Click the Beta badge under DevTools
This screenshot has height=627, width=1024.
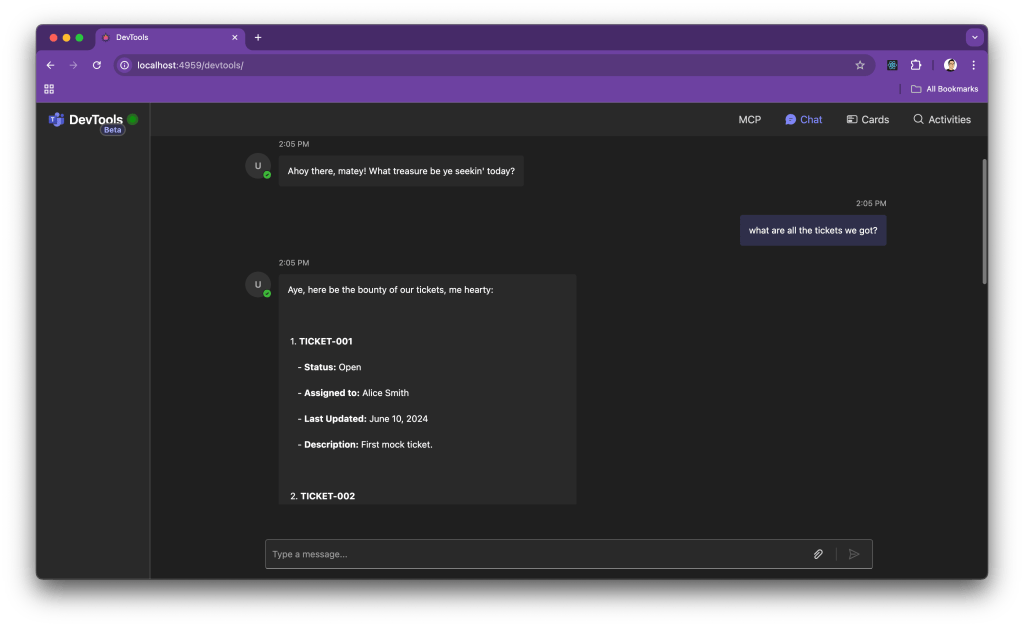112,130
